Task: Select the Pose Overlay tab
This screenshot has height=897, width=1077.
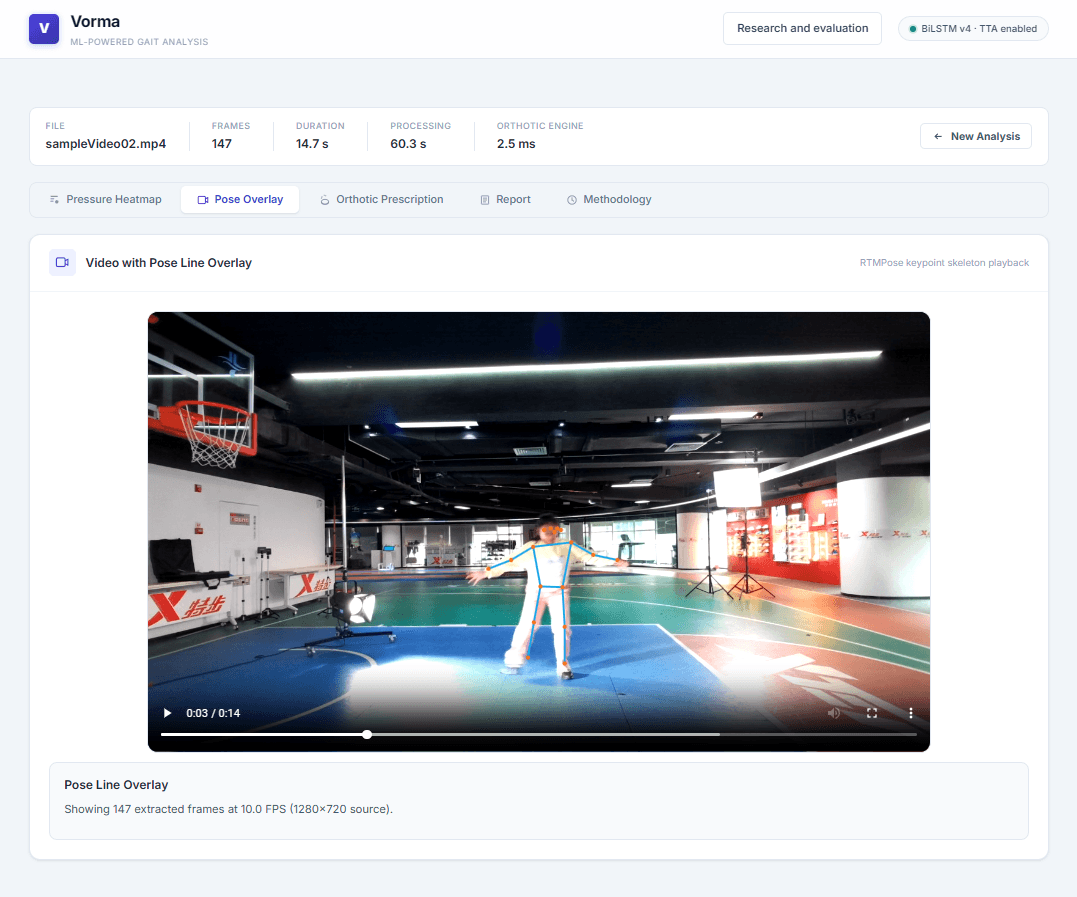Action: (x=240, y=199)
